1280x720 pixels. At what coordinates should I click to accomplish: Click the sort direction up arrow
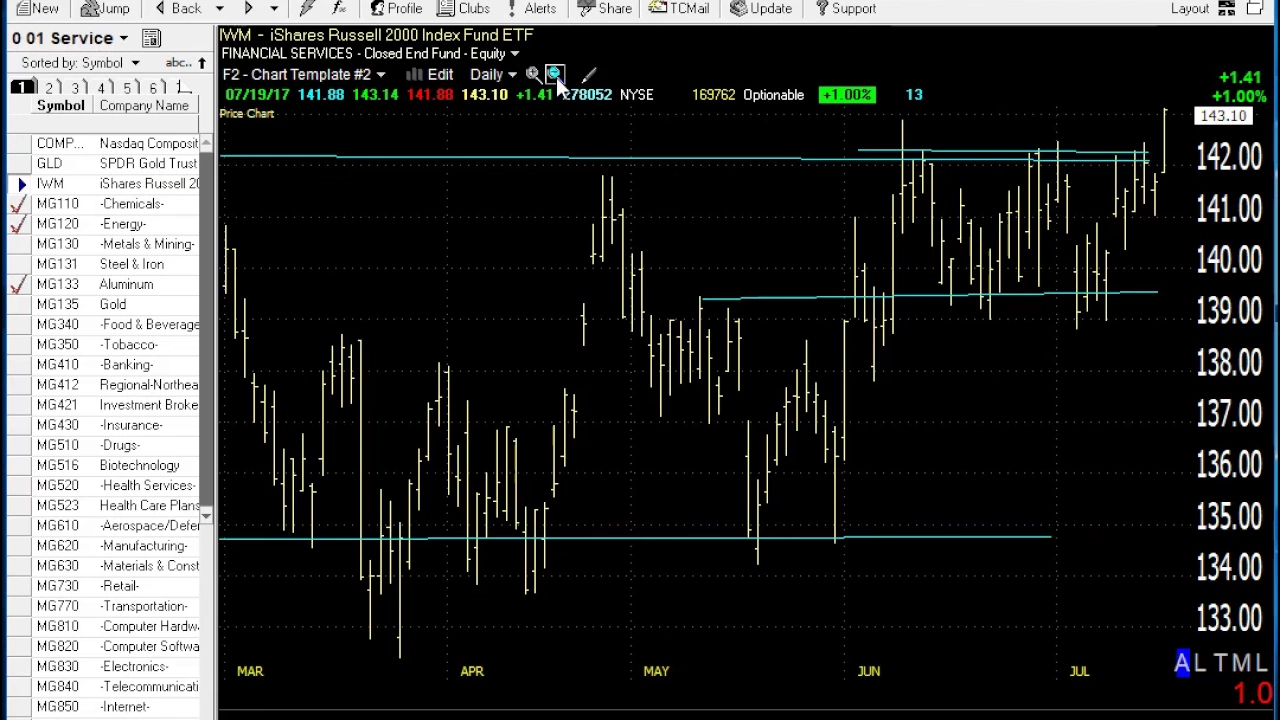point(201,63)
